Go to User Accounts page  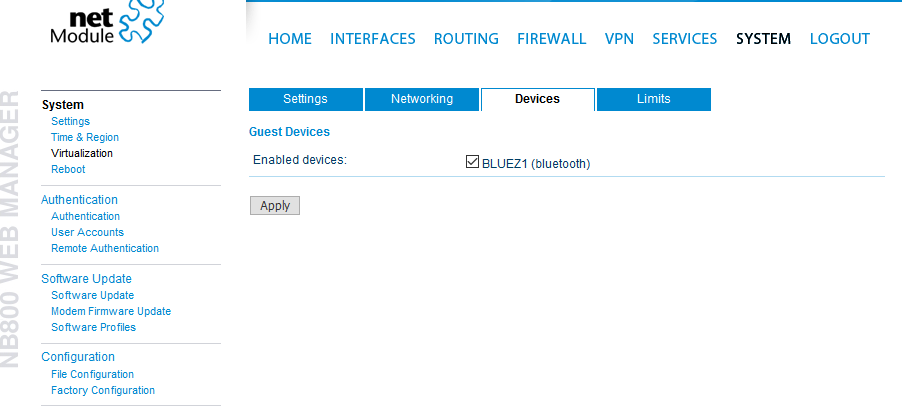[87, 232]
